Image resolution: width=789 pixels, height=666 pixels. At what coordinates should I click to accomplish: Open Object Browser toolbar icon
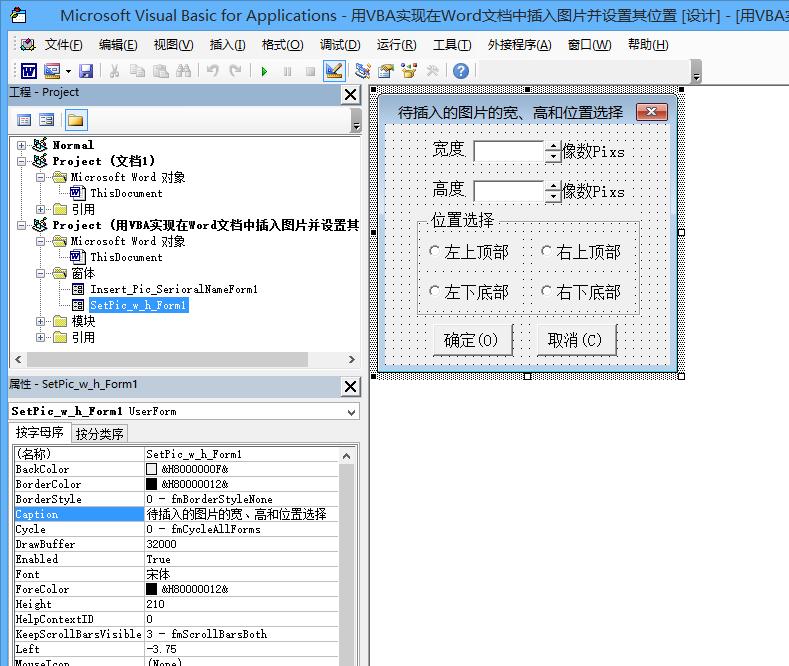pyautogui.click(x=409, y=71)
